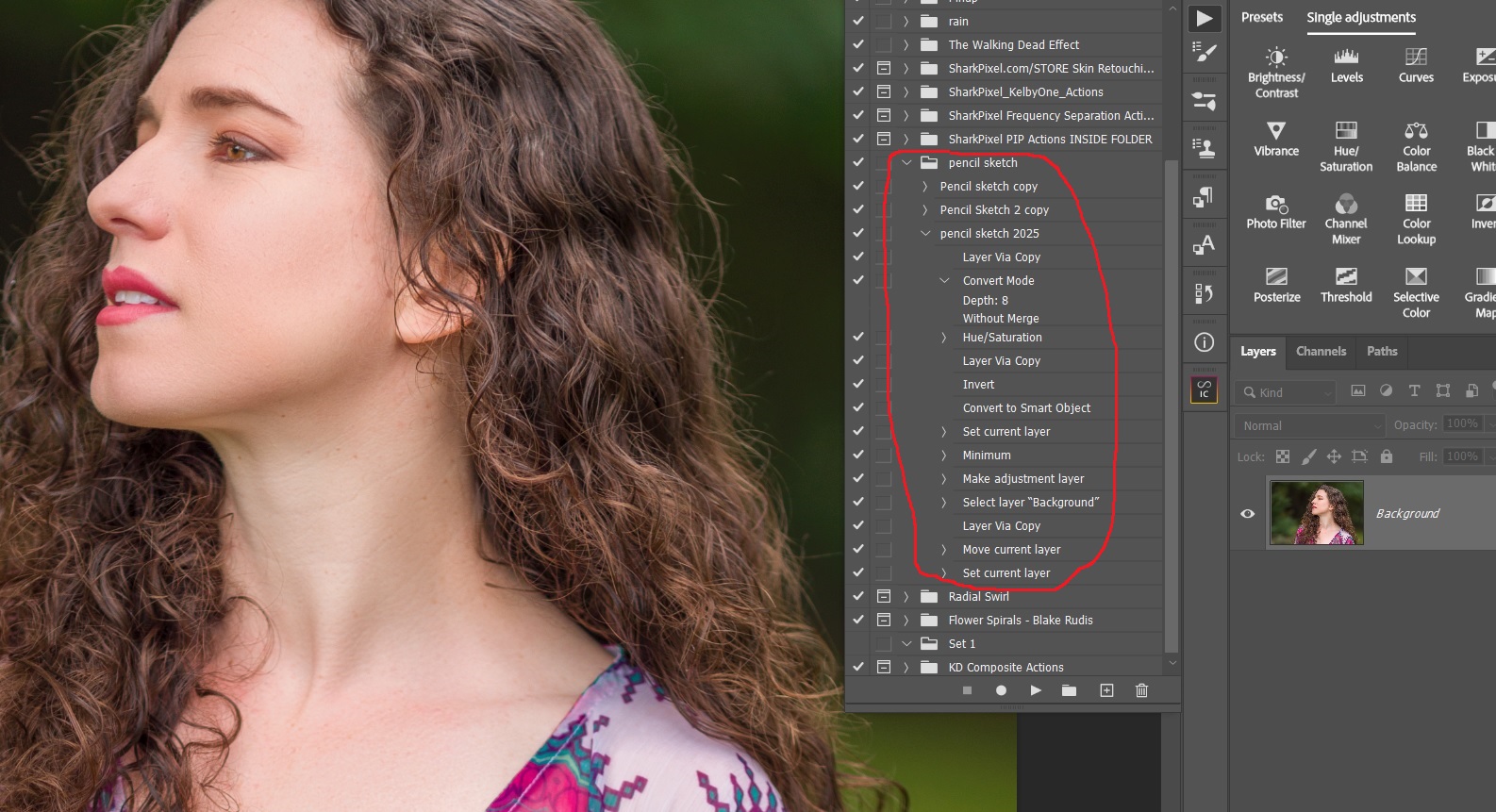Collapse the pencil sketch 2025 action
This screenshot has height=812, width=1496.
pyautogui.click(x=925, y=233)
